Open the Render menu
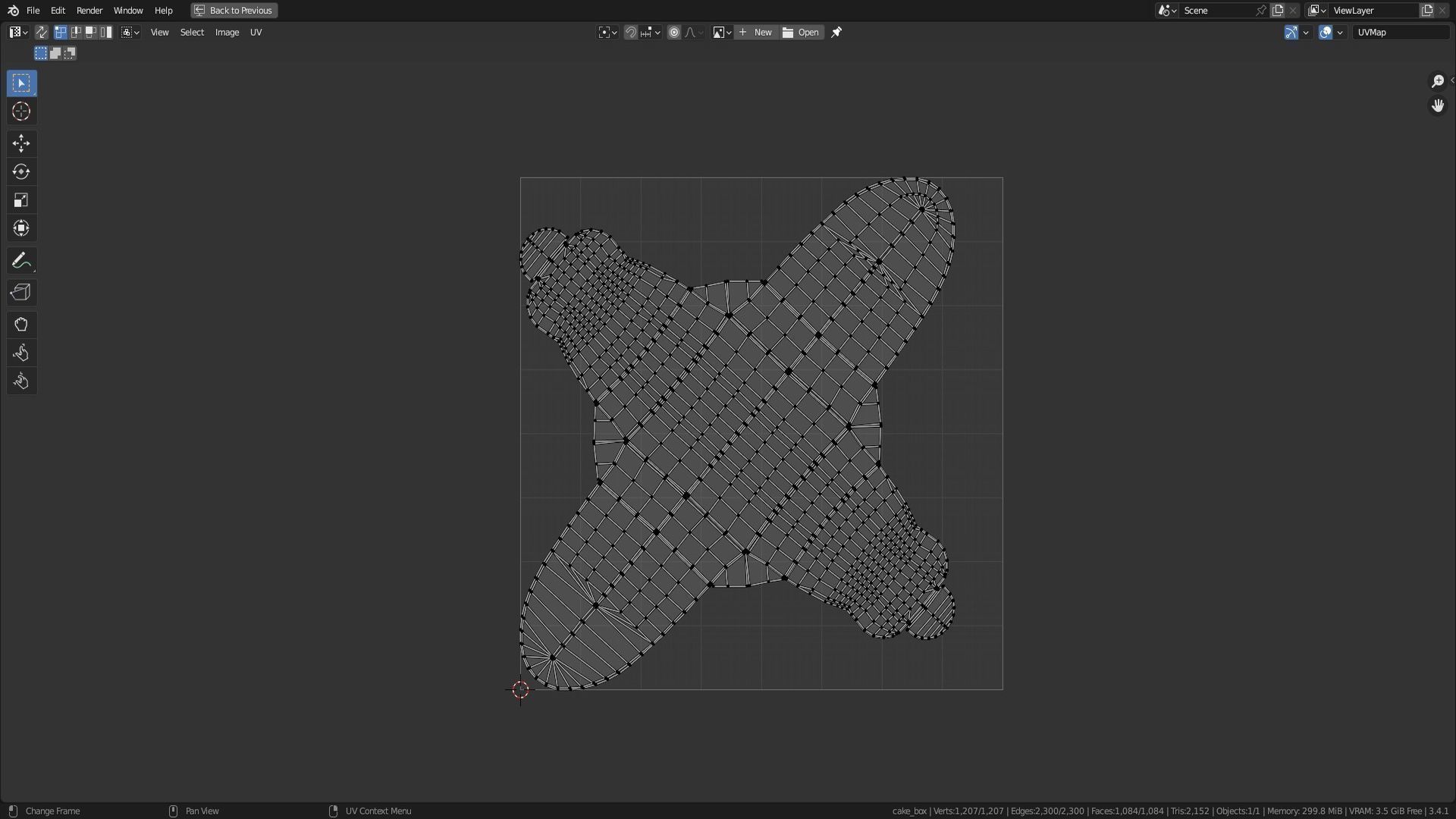Image resolution: width=1456 pixels, height=819 pixels. pos(89,11)
